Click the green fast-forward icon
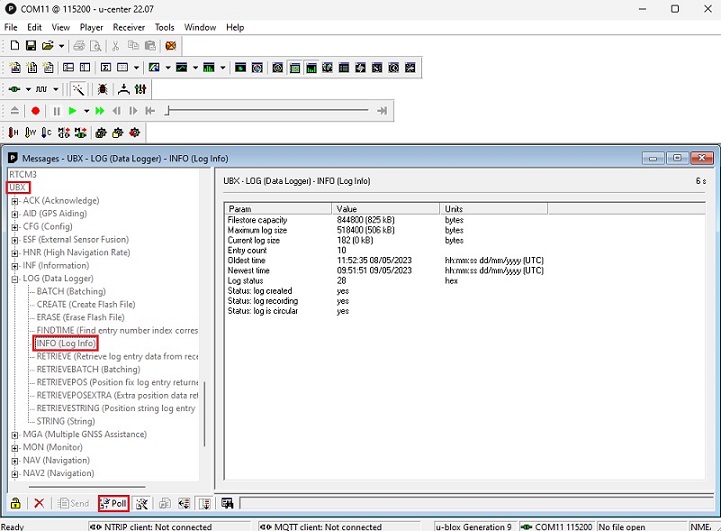This screenshot has width=721, height=531. tap(100, 111)
